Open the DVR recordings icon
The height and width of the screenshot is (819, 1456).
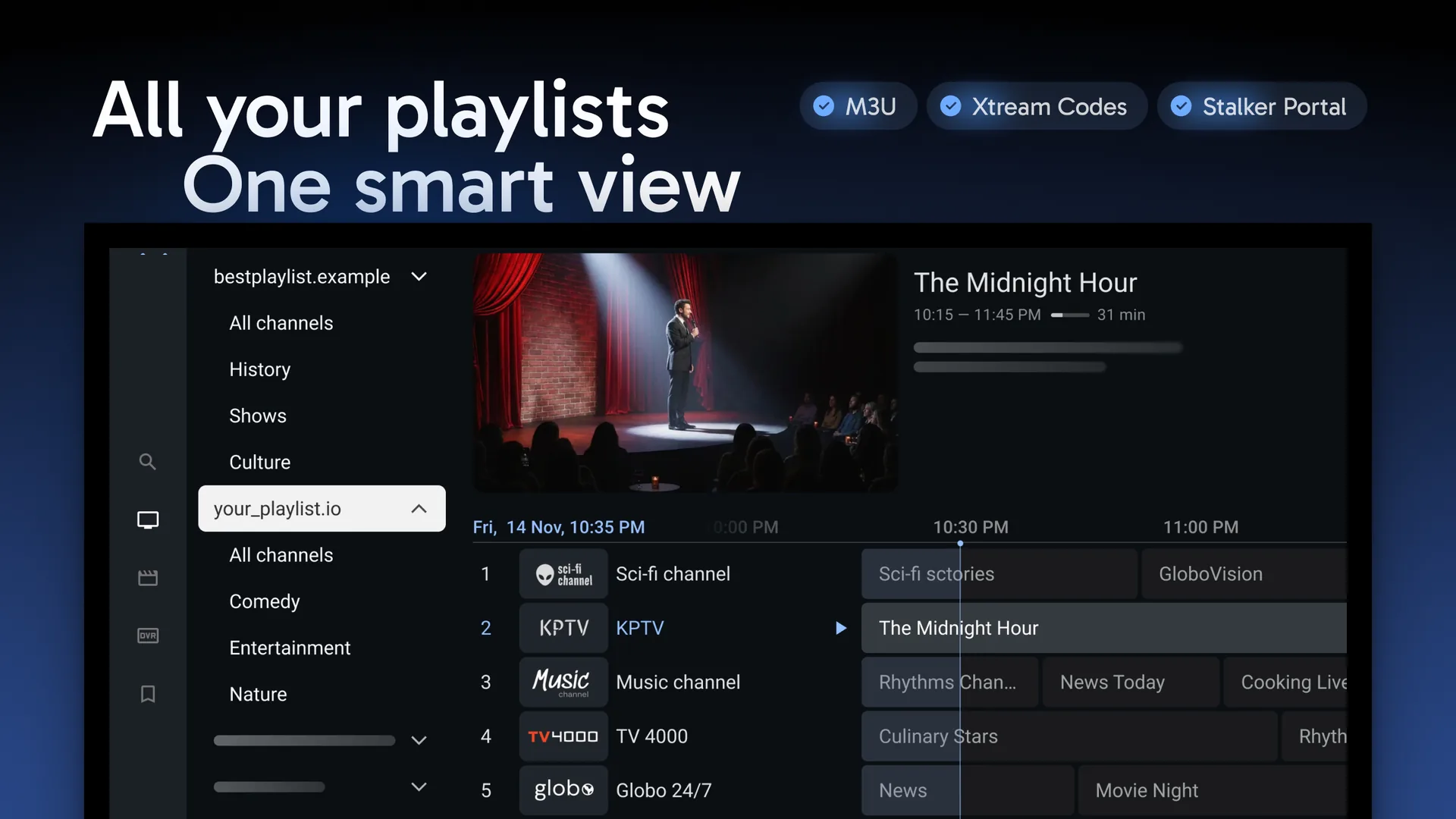148,635
